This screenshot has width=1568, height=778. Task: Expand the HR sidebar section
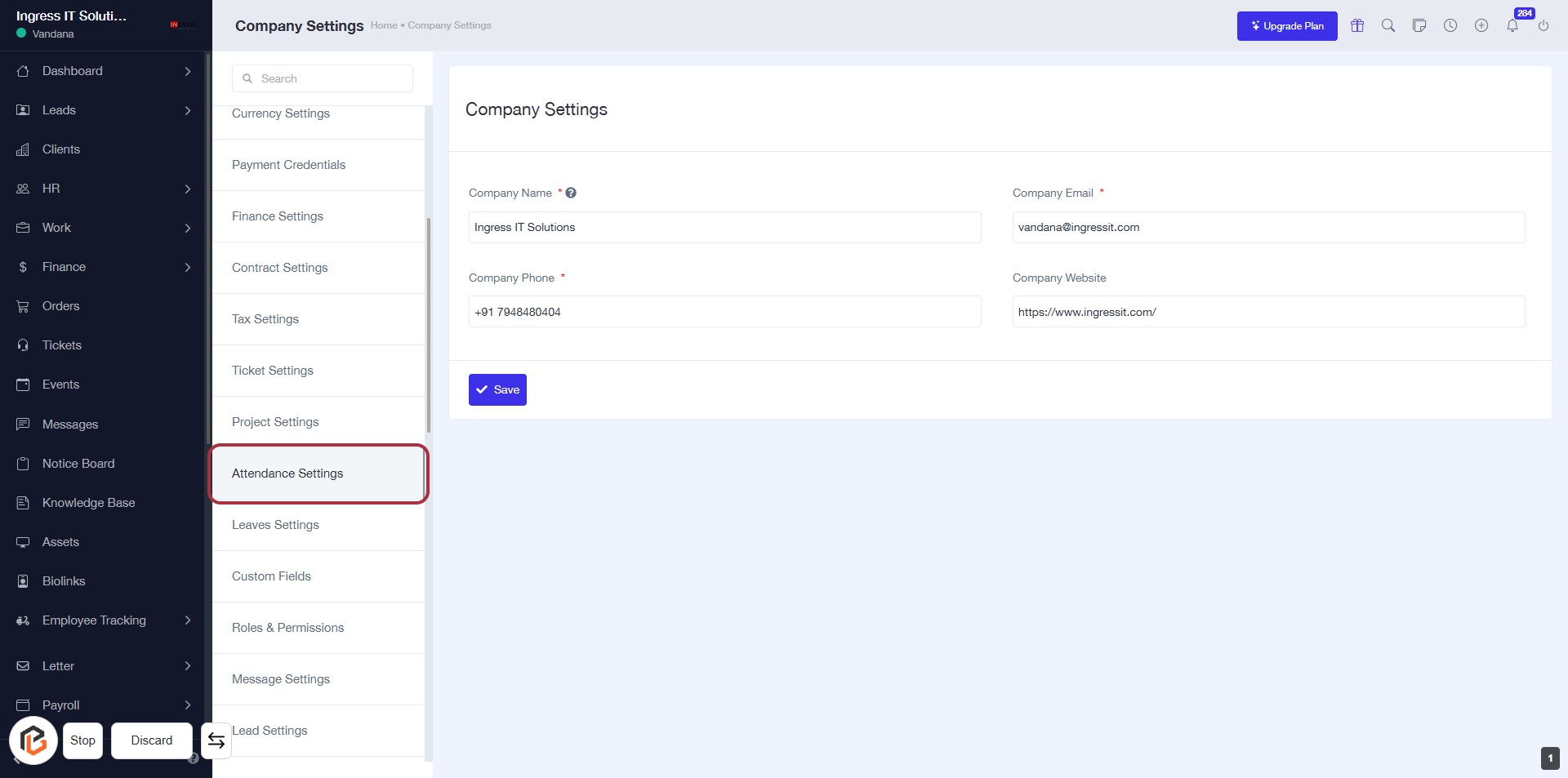tap(188, 189)
